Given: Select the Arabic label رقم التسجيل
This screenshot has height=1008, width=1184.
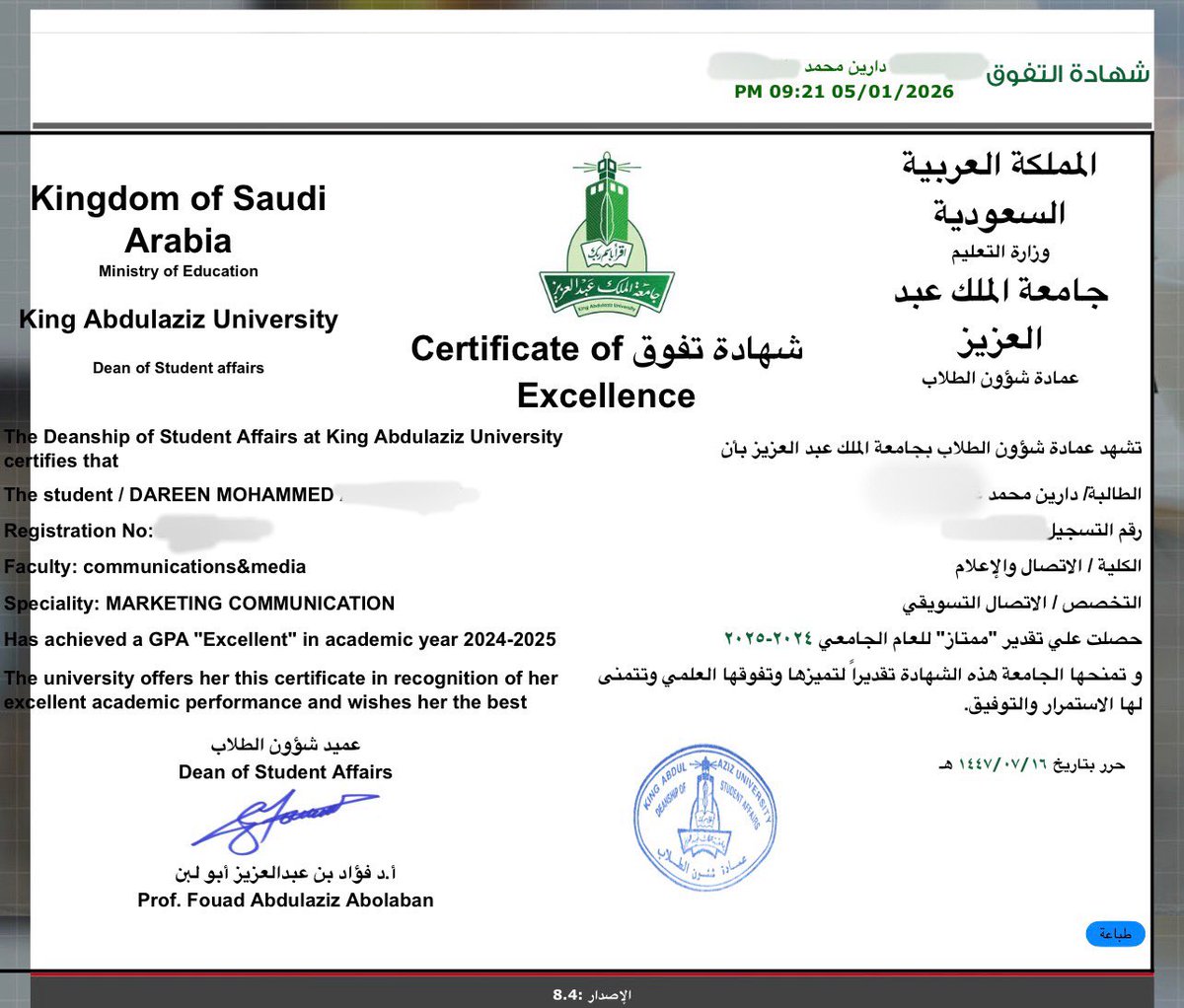Looking at the screenshot, I should tap(1094, 532).
